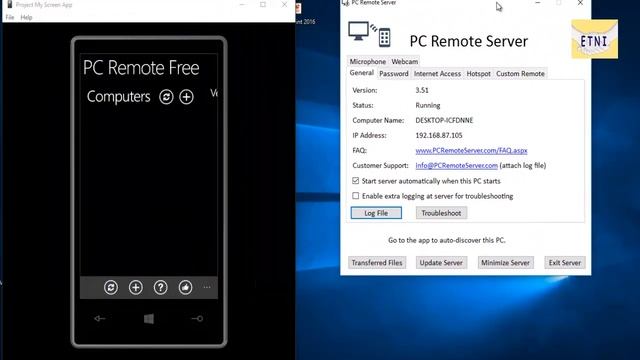
Task: Switch to the Microphone tab
Action: pos(368,61)
